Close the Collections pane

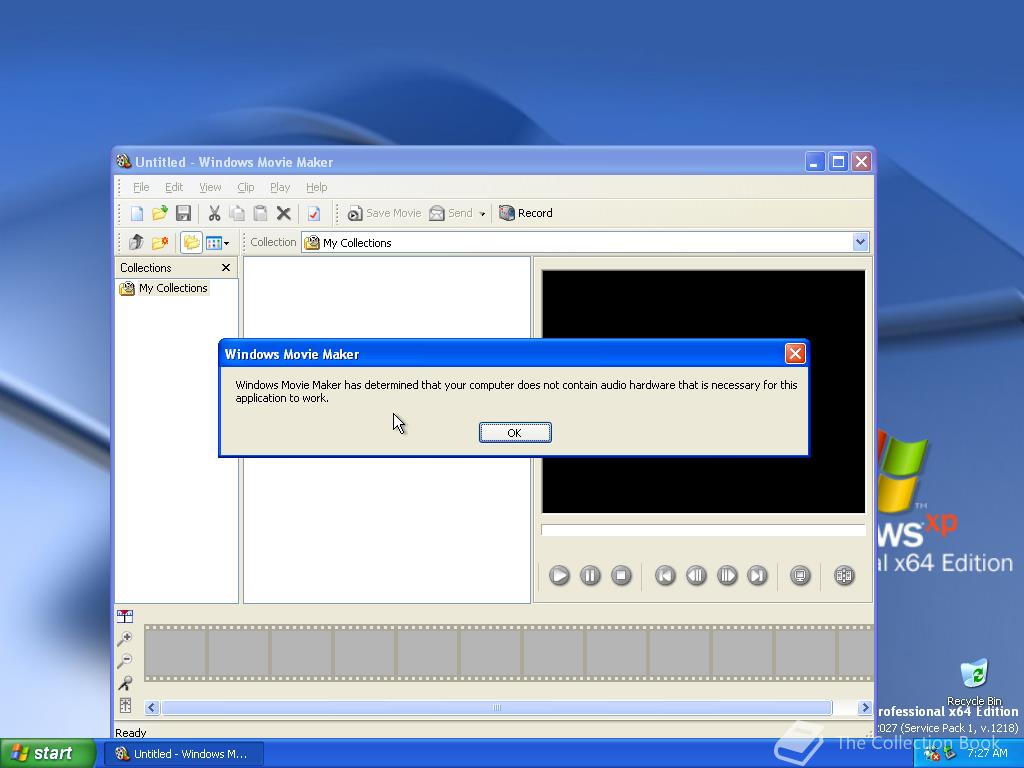click(x=226, y=268)
